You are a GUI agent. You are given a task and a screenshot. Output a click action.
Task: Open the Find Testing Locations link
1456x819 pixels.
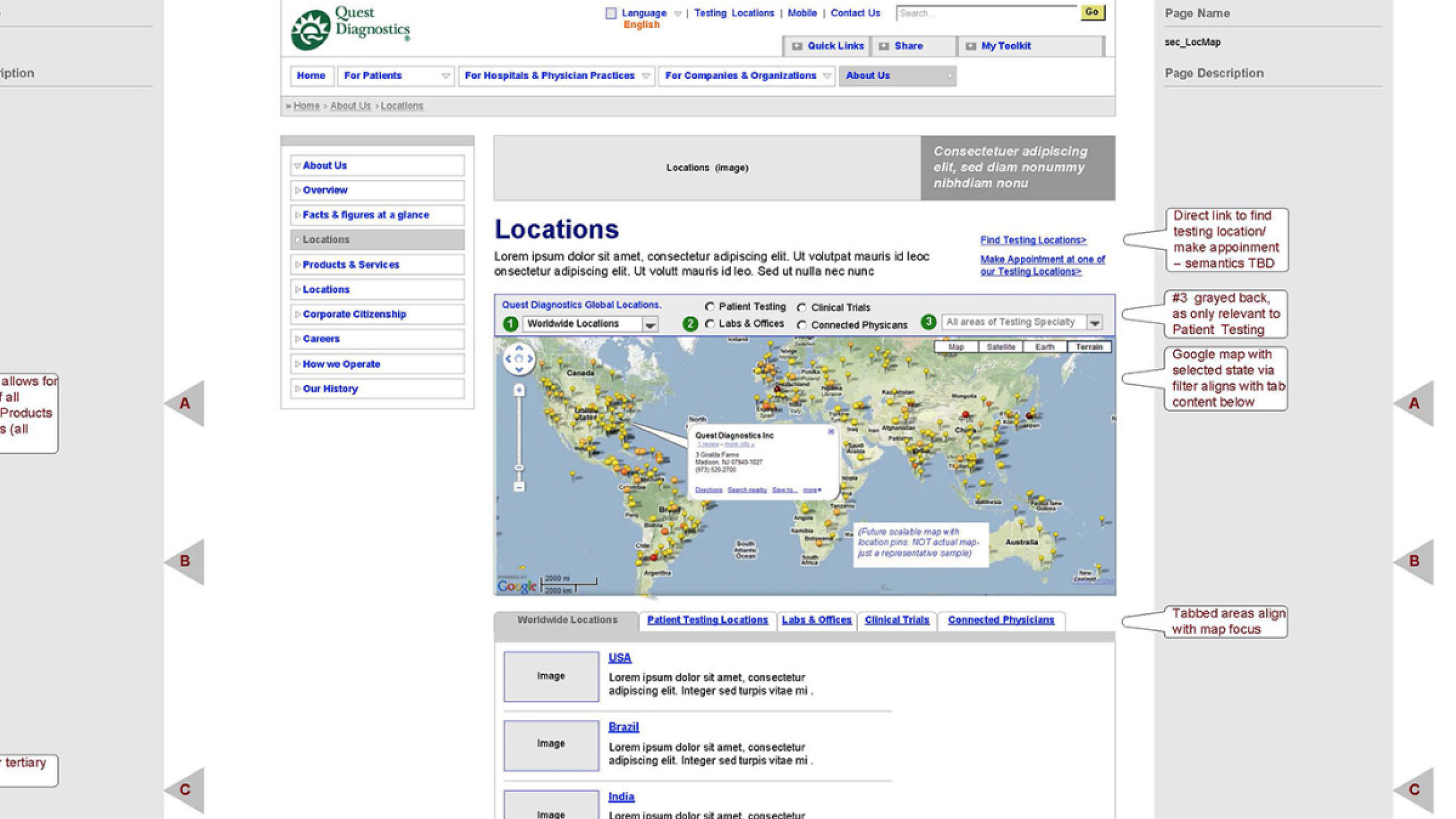(1033, 240)
